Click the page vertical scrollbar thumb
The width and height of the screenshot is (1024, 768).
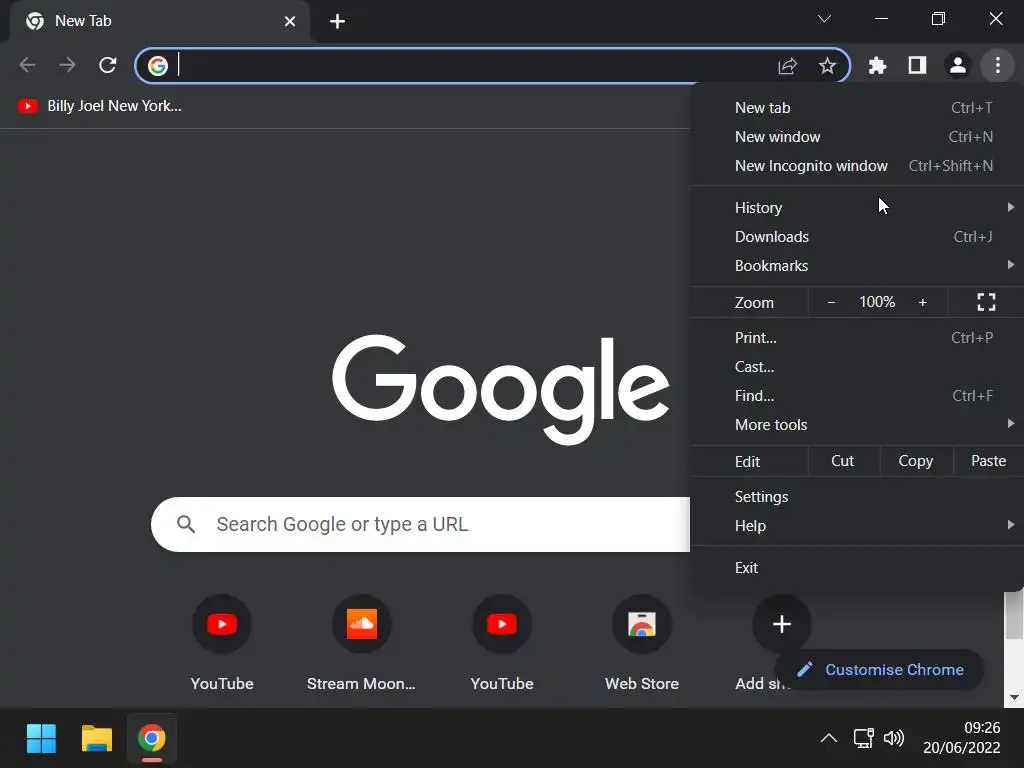click(1014, 615)
